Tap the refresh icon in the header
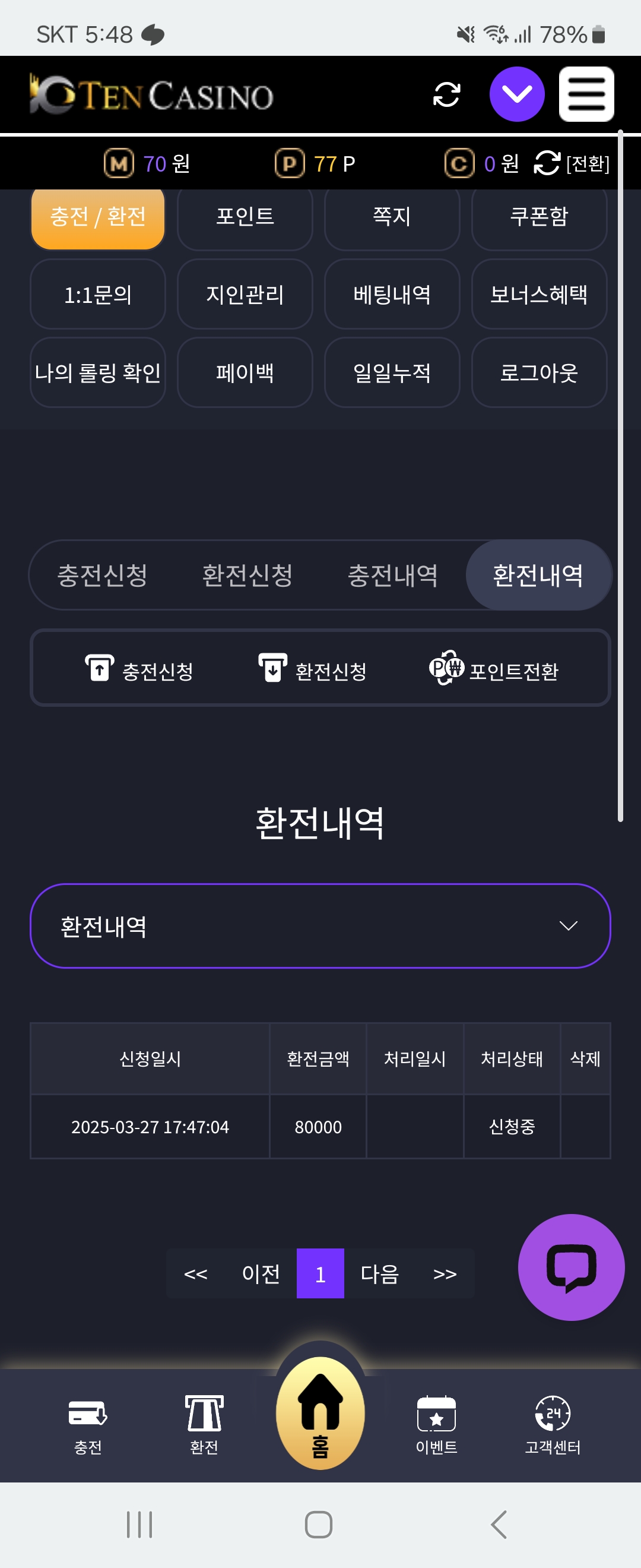 [446, 94]
